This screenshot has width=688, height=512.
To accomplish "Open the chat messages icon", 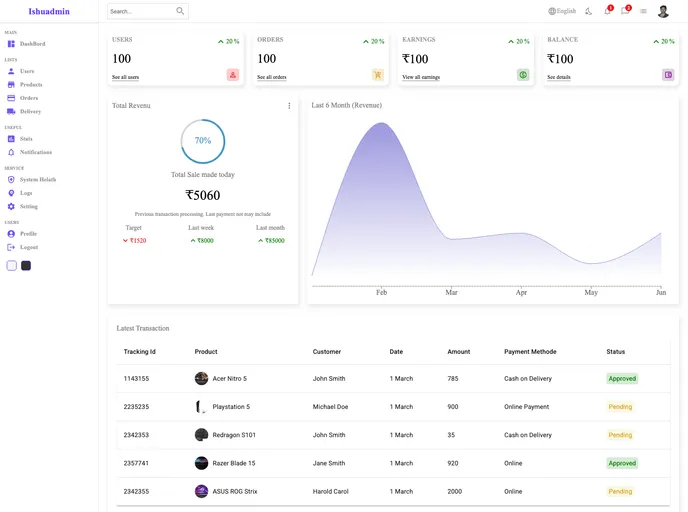I will point(625,11).
